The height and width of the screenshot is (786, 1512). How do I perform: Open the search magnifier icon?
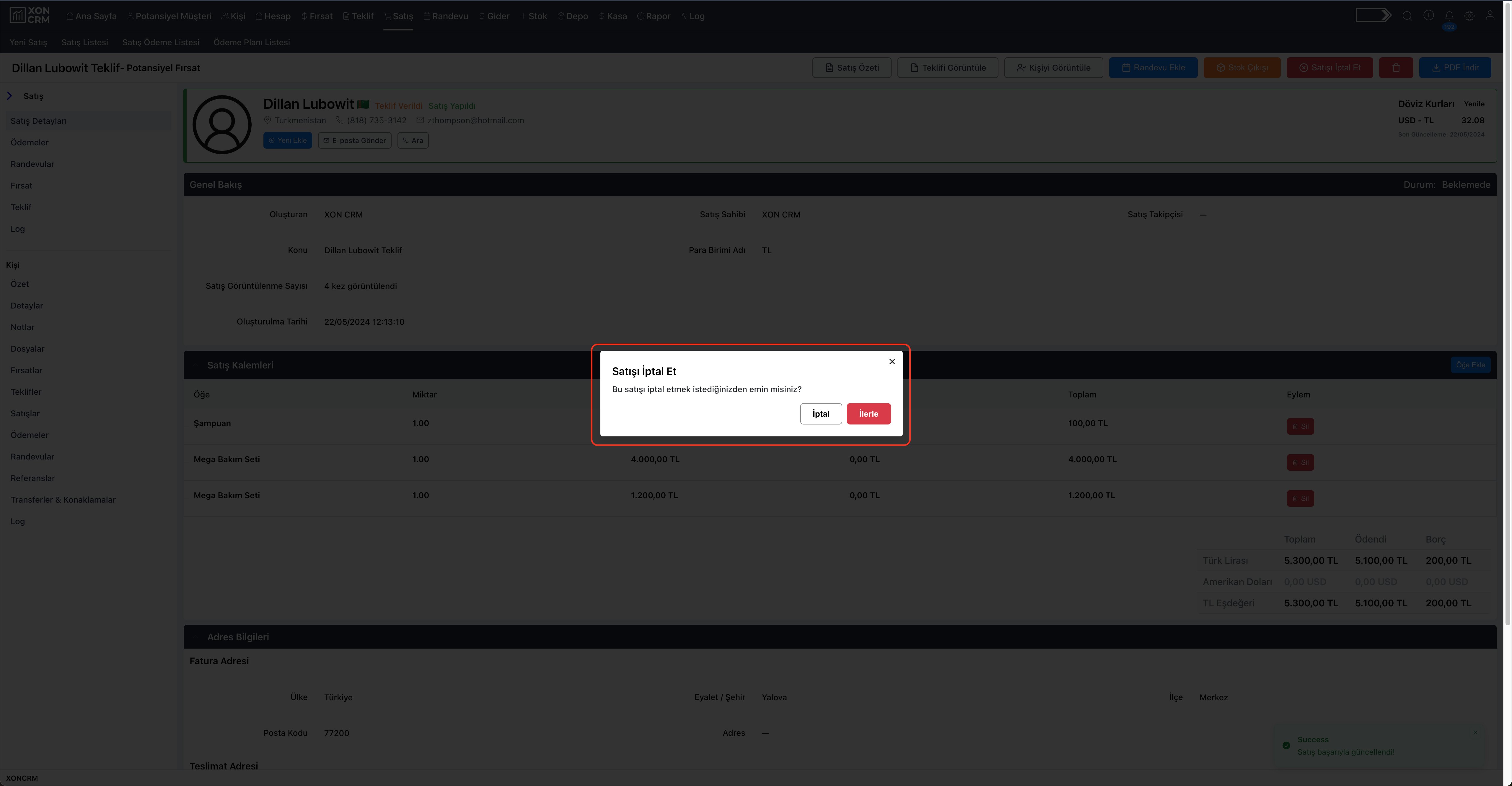1407,16
